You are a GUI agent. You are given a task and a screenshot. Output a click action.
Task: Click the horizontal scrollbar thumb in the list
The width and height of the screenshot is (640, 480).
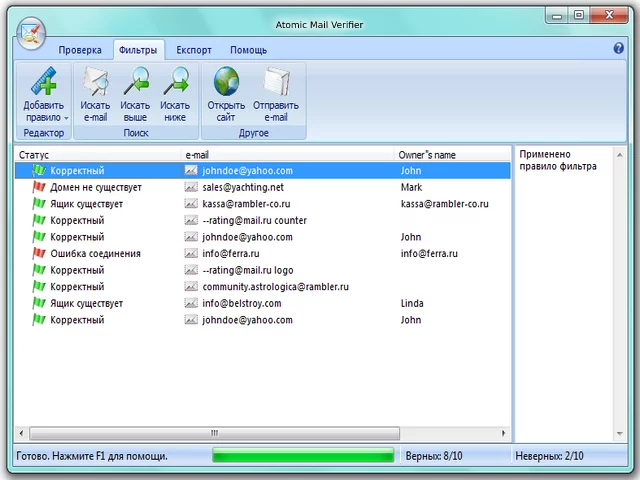click(215, 433)
